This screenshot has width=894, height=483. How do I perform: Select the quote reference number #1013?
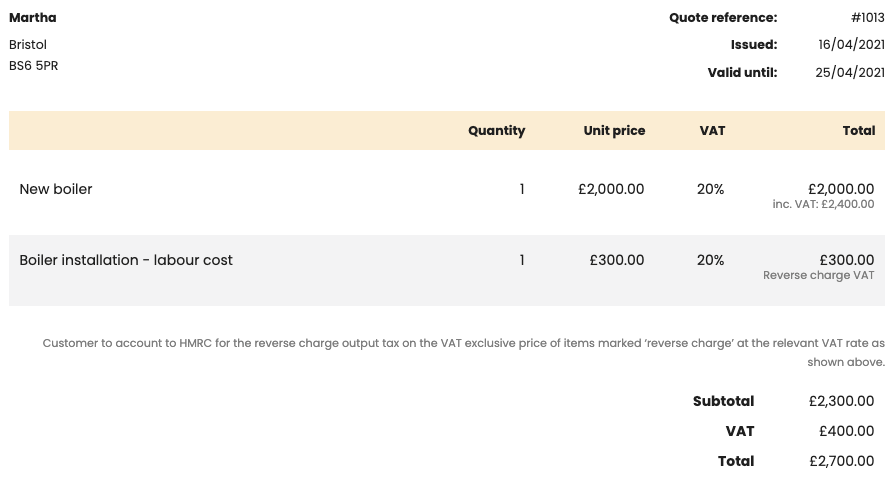click(867, 18)
